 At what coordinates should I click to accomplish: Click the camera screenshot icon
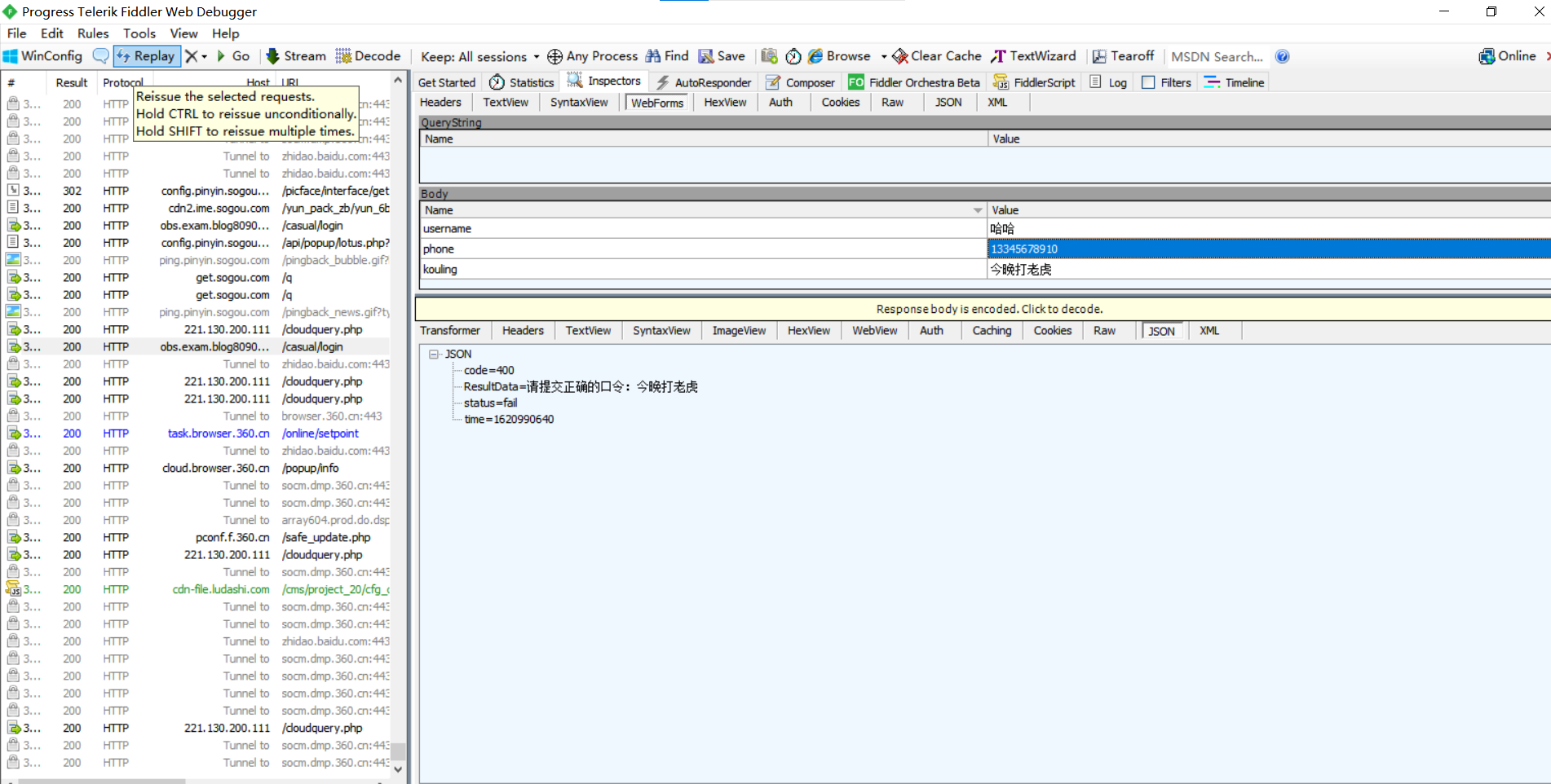[x=769, y=56]
